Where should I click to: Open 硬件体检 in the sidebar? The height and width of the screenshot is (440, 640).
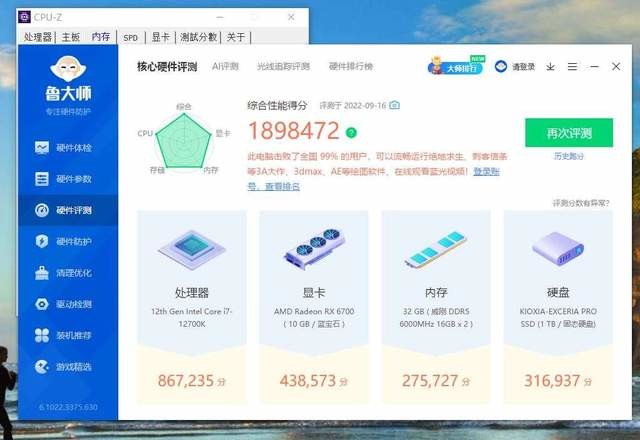tap(68, 148)
